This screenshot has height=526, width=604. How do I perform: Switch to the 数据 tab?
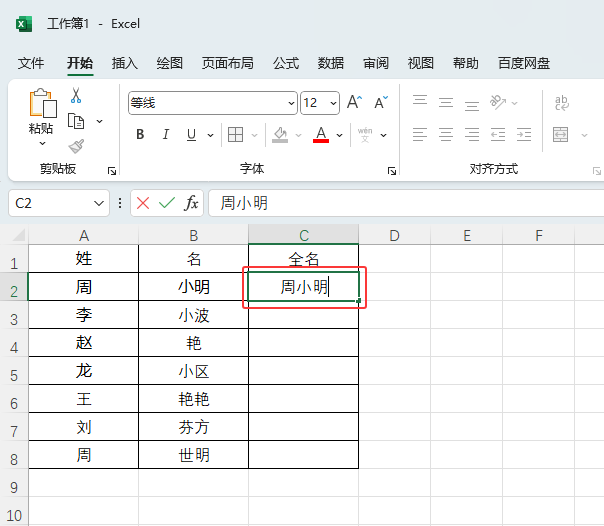click(x=331, y=63)
